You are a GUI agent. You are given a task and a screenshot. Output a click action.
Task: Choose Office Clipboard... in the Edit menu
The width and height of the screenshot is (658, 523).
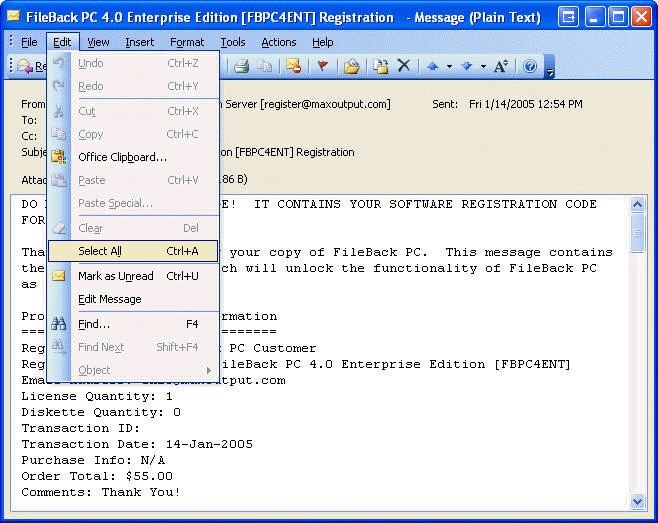(133, 157)
